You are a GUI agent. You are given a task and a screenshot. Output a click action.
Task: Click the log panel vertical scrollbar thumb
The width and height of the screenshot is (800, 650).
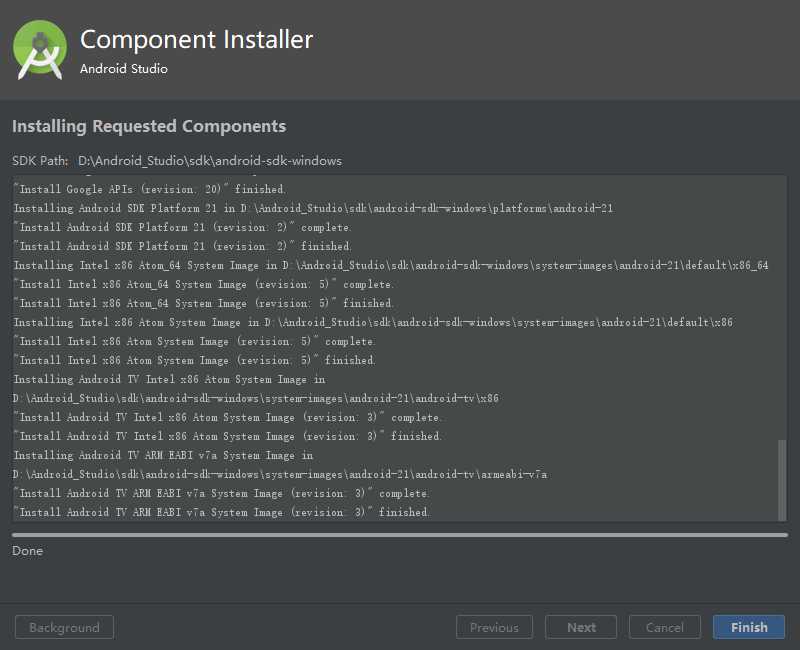tap(782, 478)
